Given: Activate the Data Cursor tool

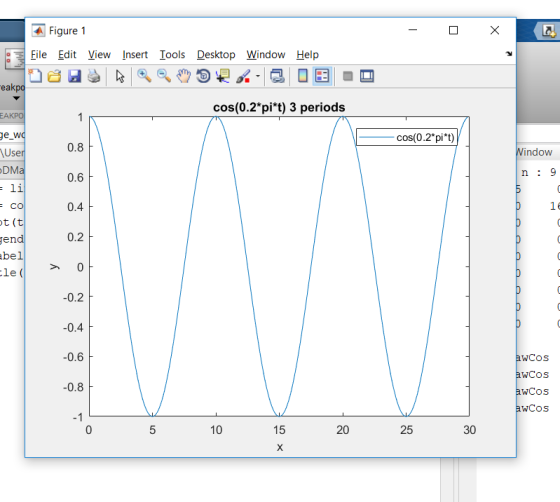Looking at the screenshot, I should click(x=223, y=76).
